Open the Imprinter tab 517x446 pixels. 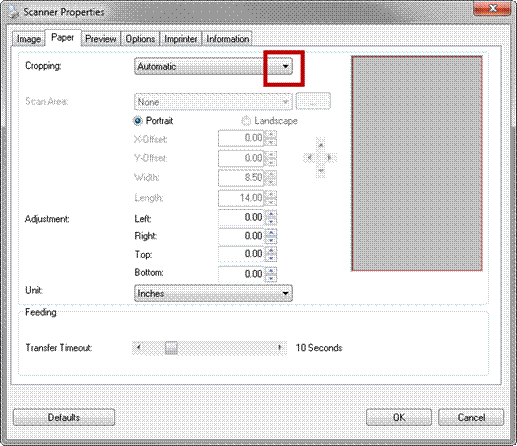[x=181, y=39]
